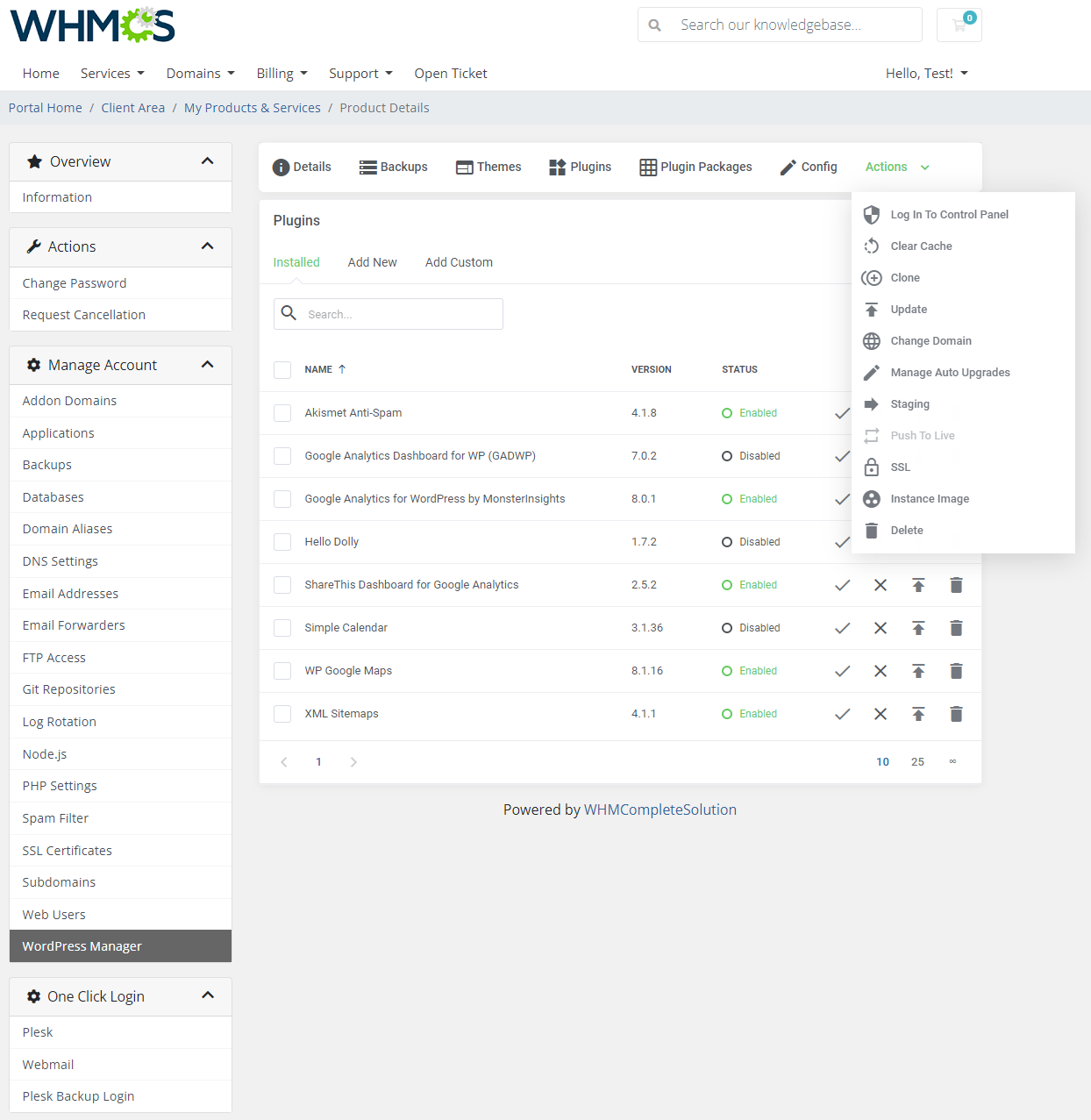This screenshot has height=1120, width=1091.
Task: Check the Simple Calendar row checkbox
Action: tap(282, 628)
